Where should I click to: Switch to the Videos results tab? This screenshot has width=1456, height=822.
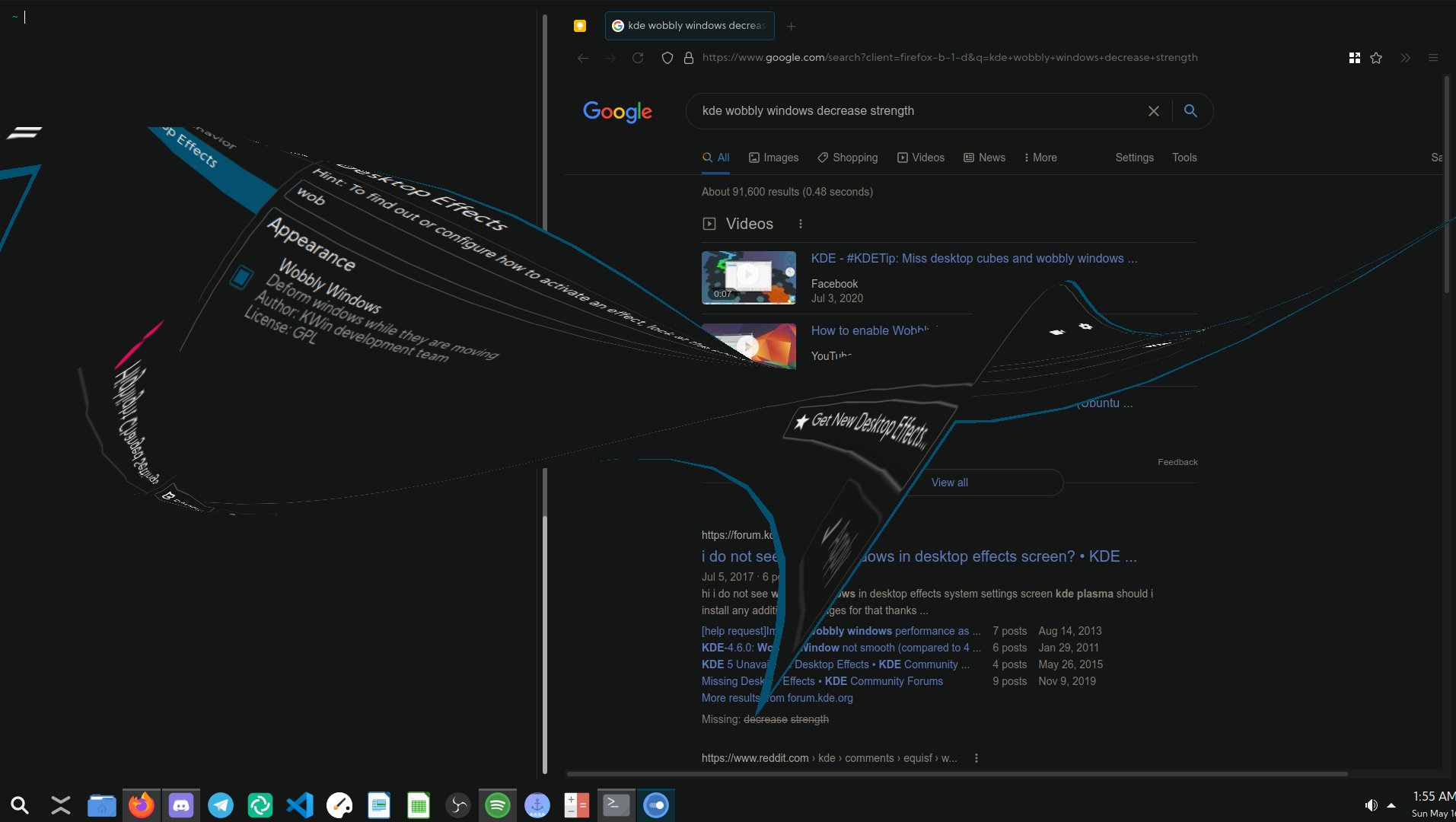point(921,158)
